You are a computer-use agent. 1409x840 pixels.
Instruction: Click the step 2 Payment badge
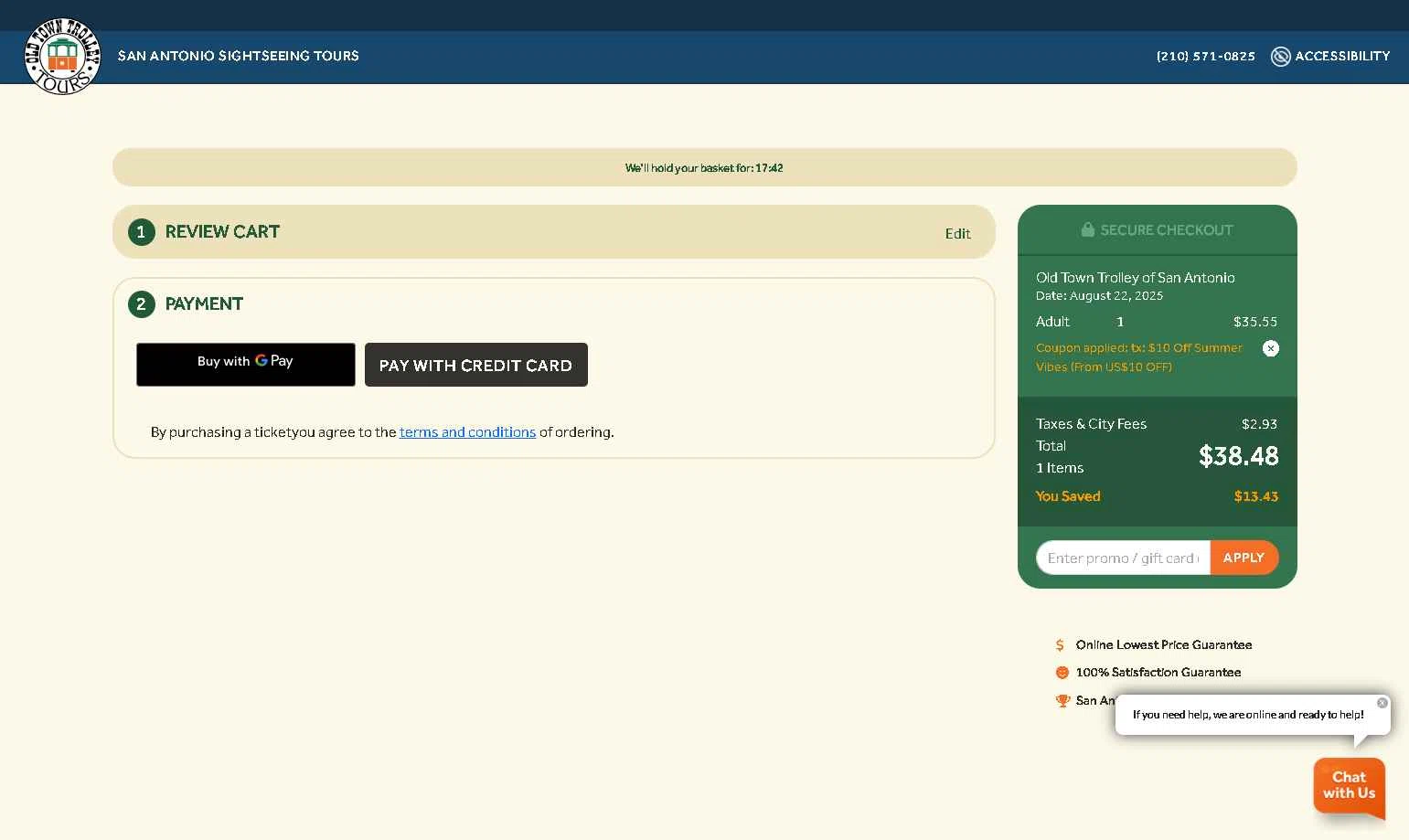[141, 304]
